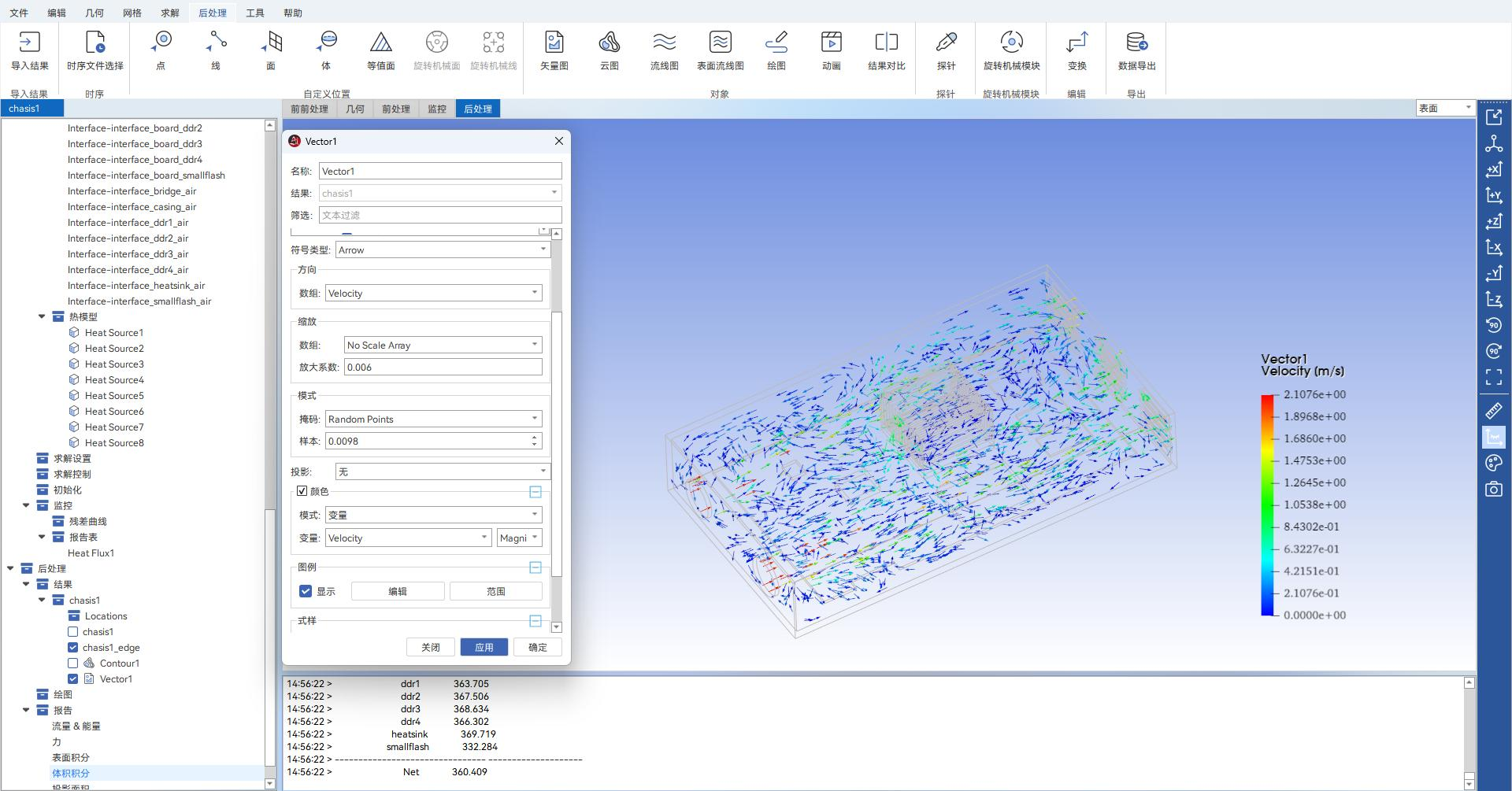The width and height of the screenshot is (1512, 791).
Task: Open the Data Export (数据导出) icon
Action: [x=1136, y=43]
